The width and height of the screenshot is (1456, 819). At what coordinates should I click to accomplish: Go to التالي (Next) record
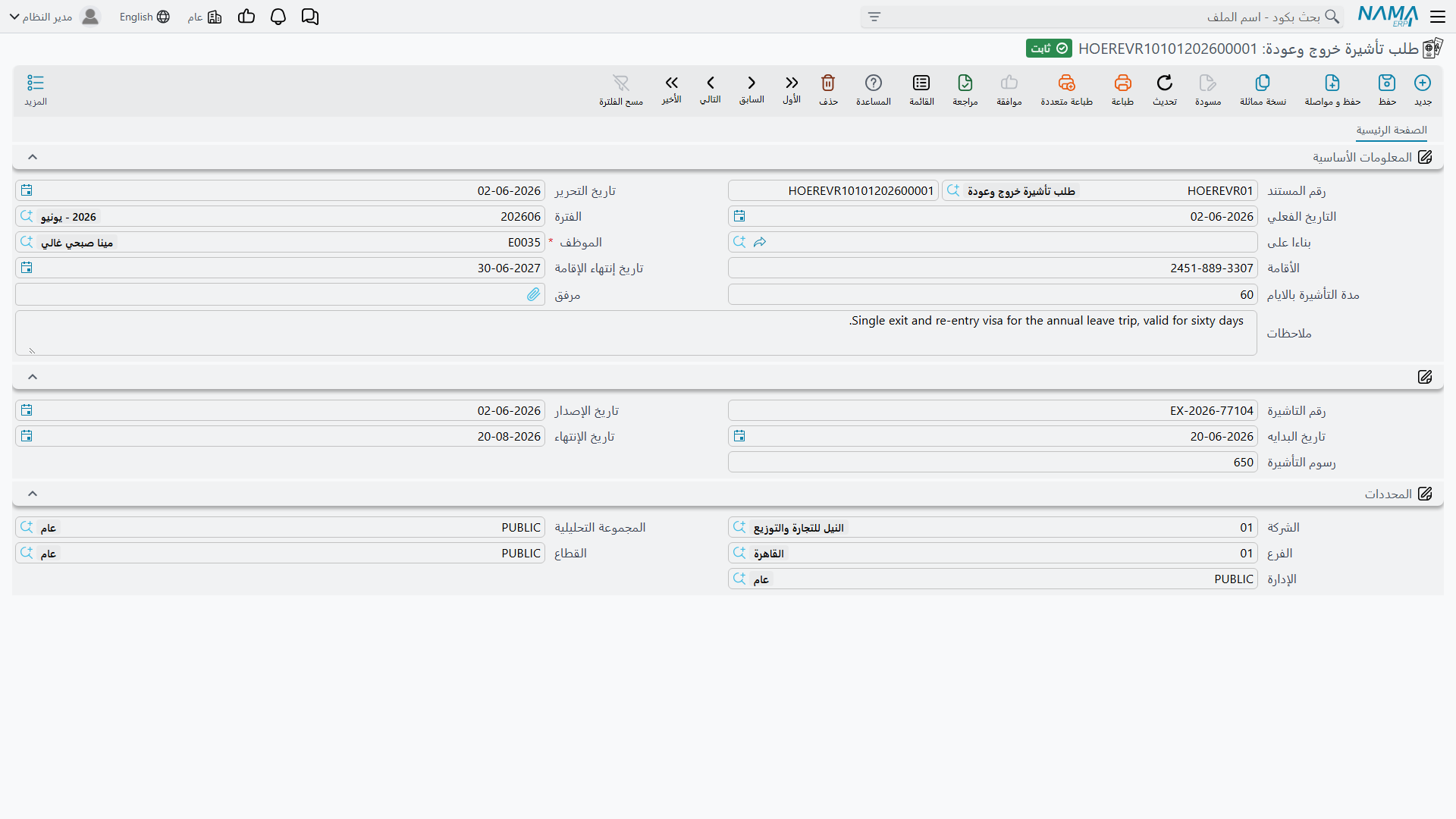coord(711,89)
